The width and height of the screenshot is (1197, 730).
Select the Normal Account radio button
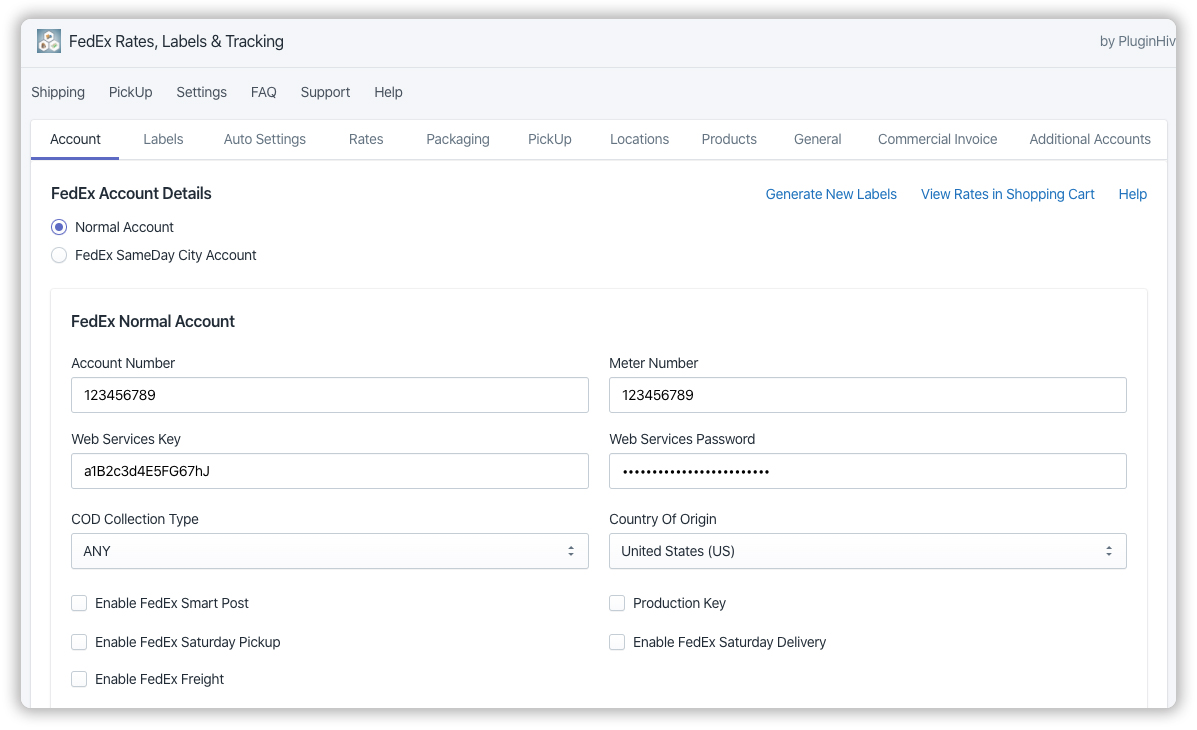[59, 227]
